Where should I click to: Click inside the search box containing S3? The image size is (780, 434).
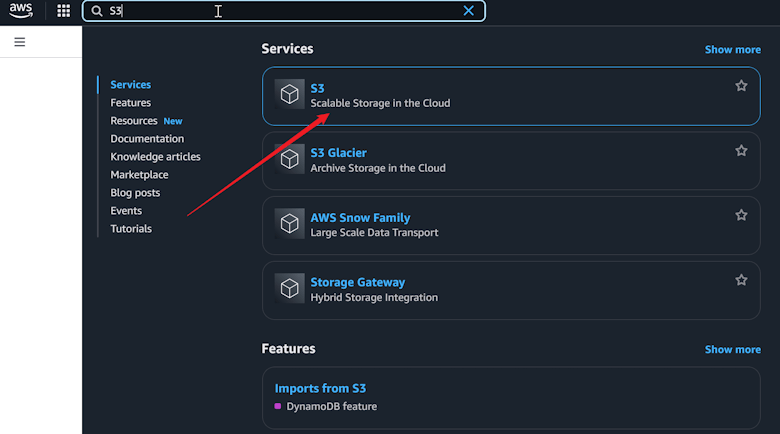point(284,11)
